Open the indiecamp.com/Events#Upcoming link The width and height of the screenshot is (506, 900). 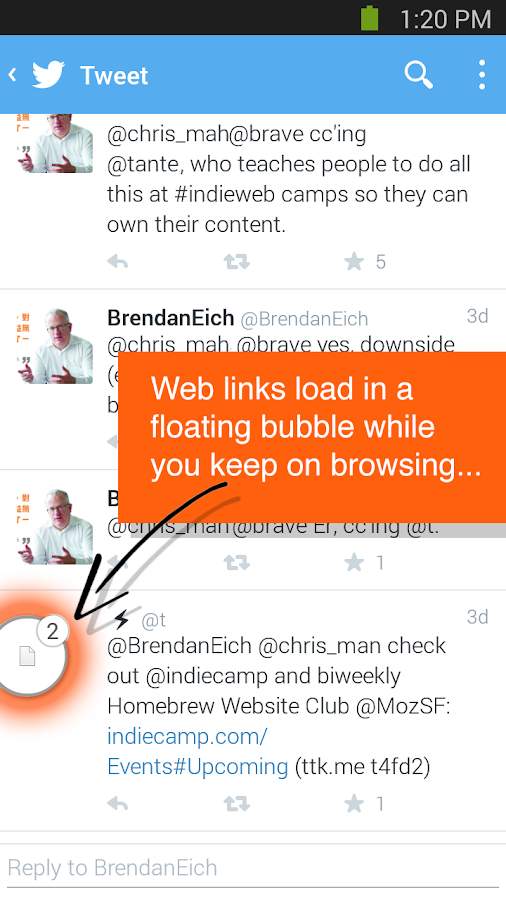pyautogui.click(x=197, y=751)
